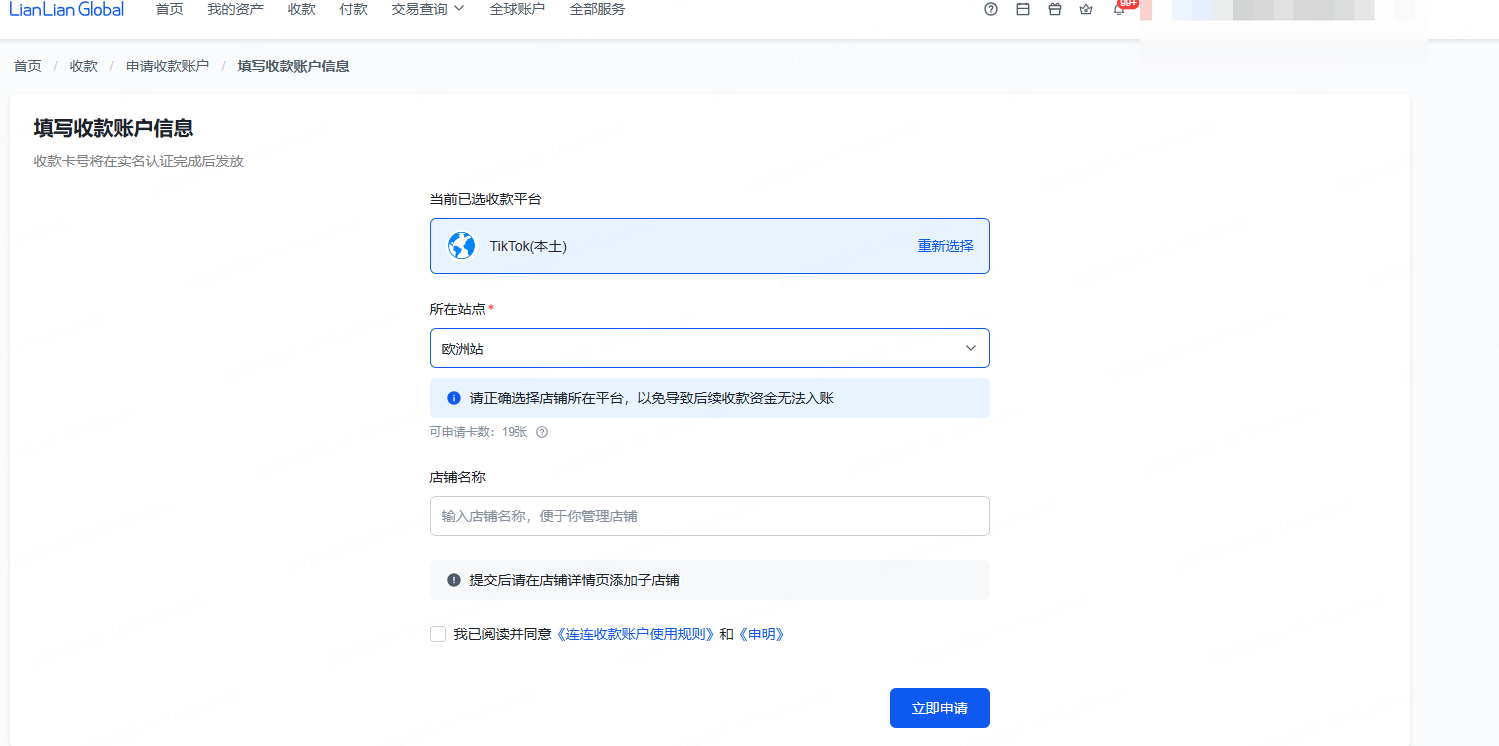Image resolution: width=1499 pixels, height=746 pixels.
Task: Go to the 首页 nav item
Action: [x=170, y=9]
